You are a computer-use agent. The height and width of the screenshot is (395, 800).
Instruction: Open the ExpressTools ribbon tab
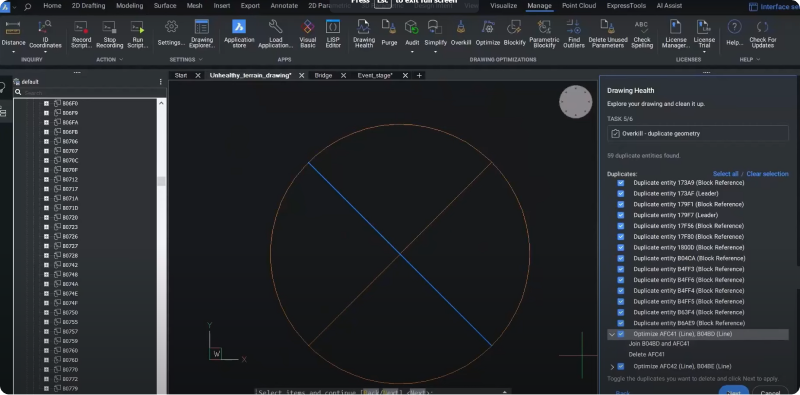pos(626,6)
